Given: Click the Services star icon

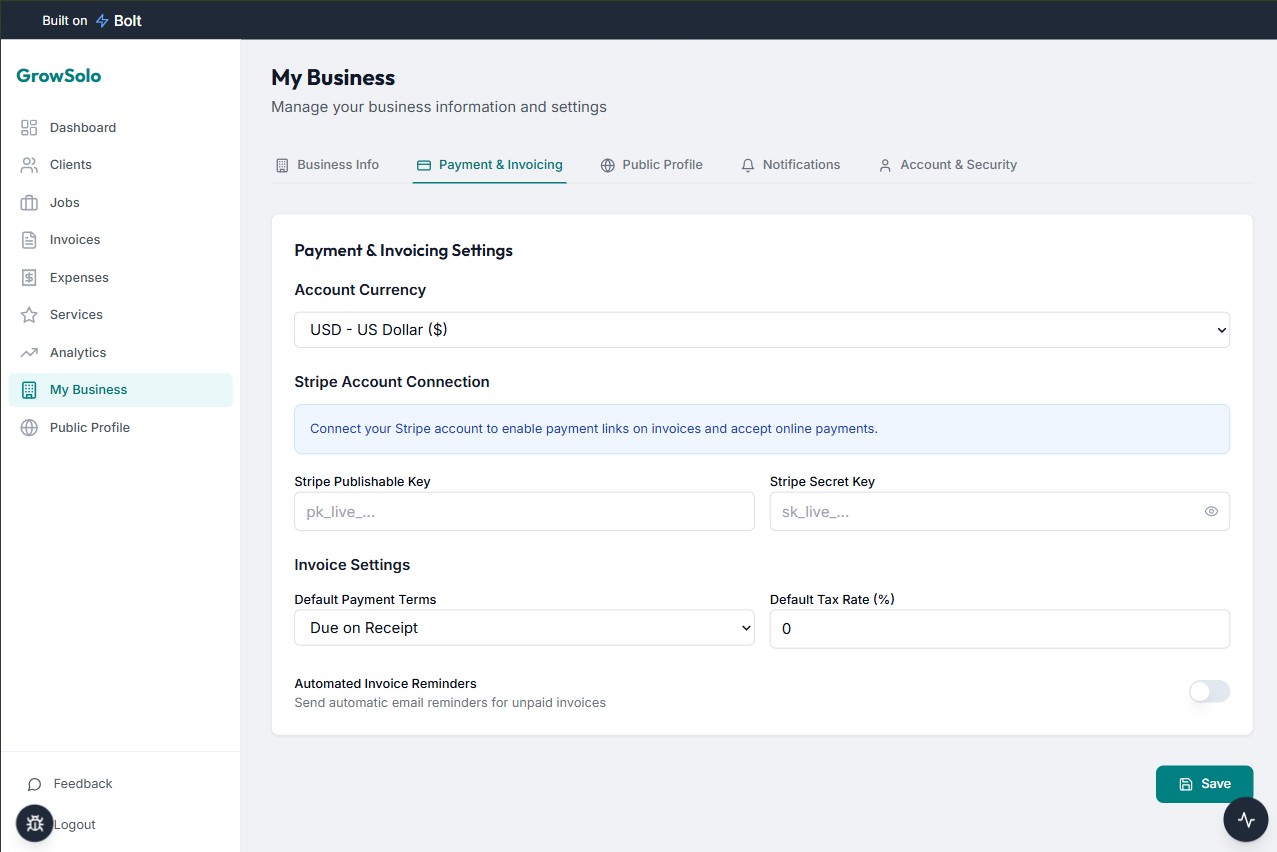Looking at the screenshot, I should (x=29, y=315).
